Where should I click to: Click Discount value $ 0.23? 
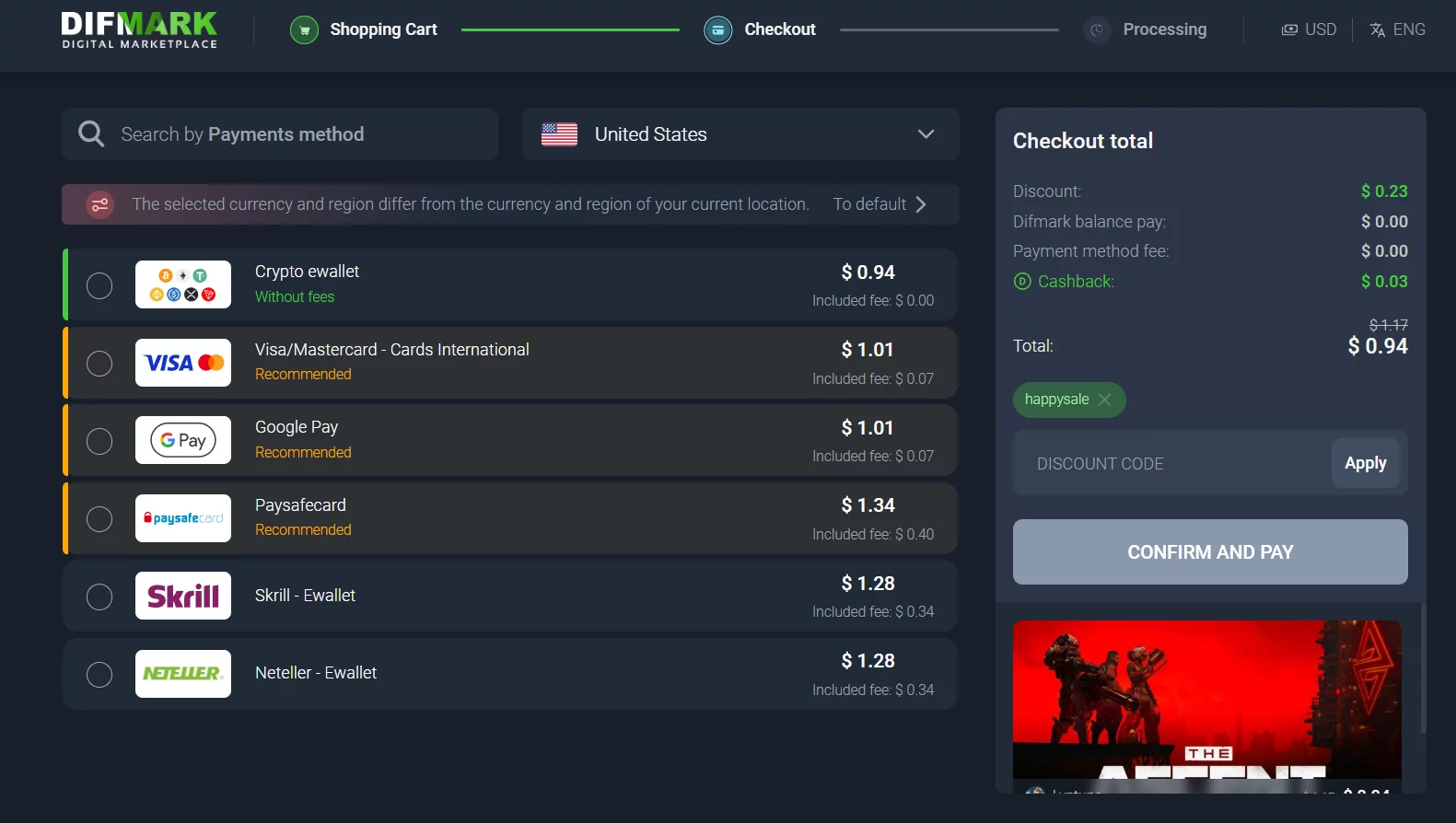coord(1384,191)
